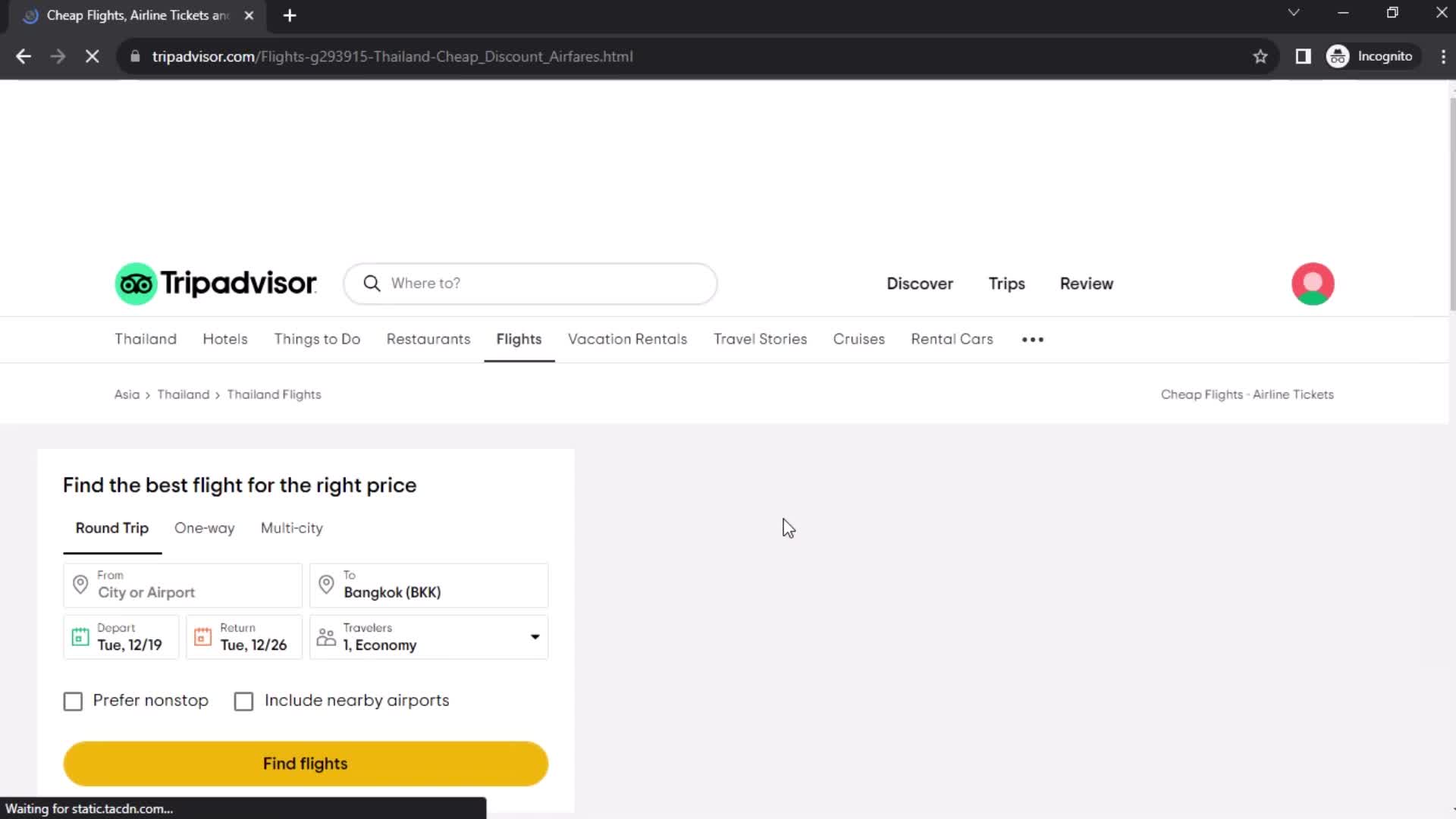This screenshot has width=1456, height=819.
Task: Toggle the Prefer nonstop checkbox
Action: coord(73,700)
